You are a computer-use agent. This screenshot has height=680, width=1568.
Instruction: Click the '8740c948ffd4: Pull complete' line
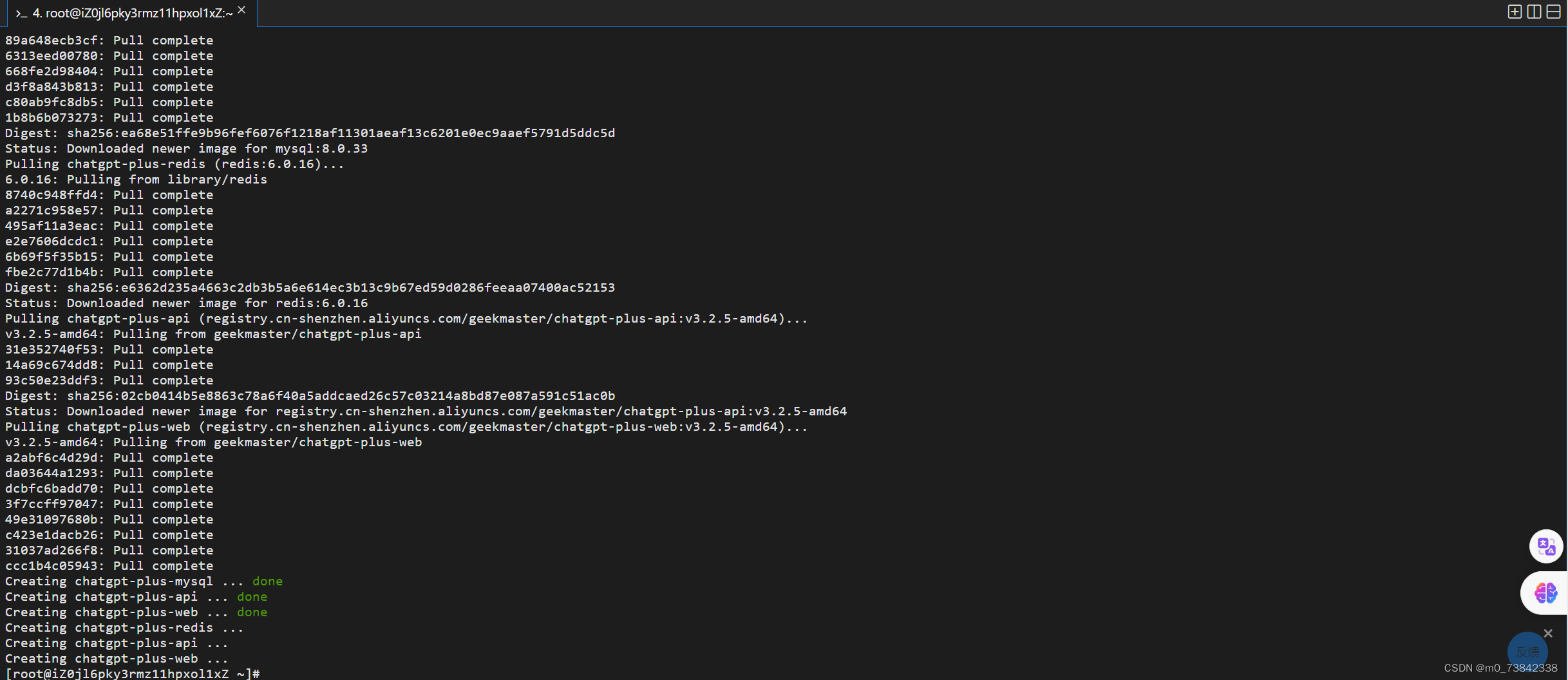point(109,194)
